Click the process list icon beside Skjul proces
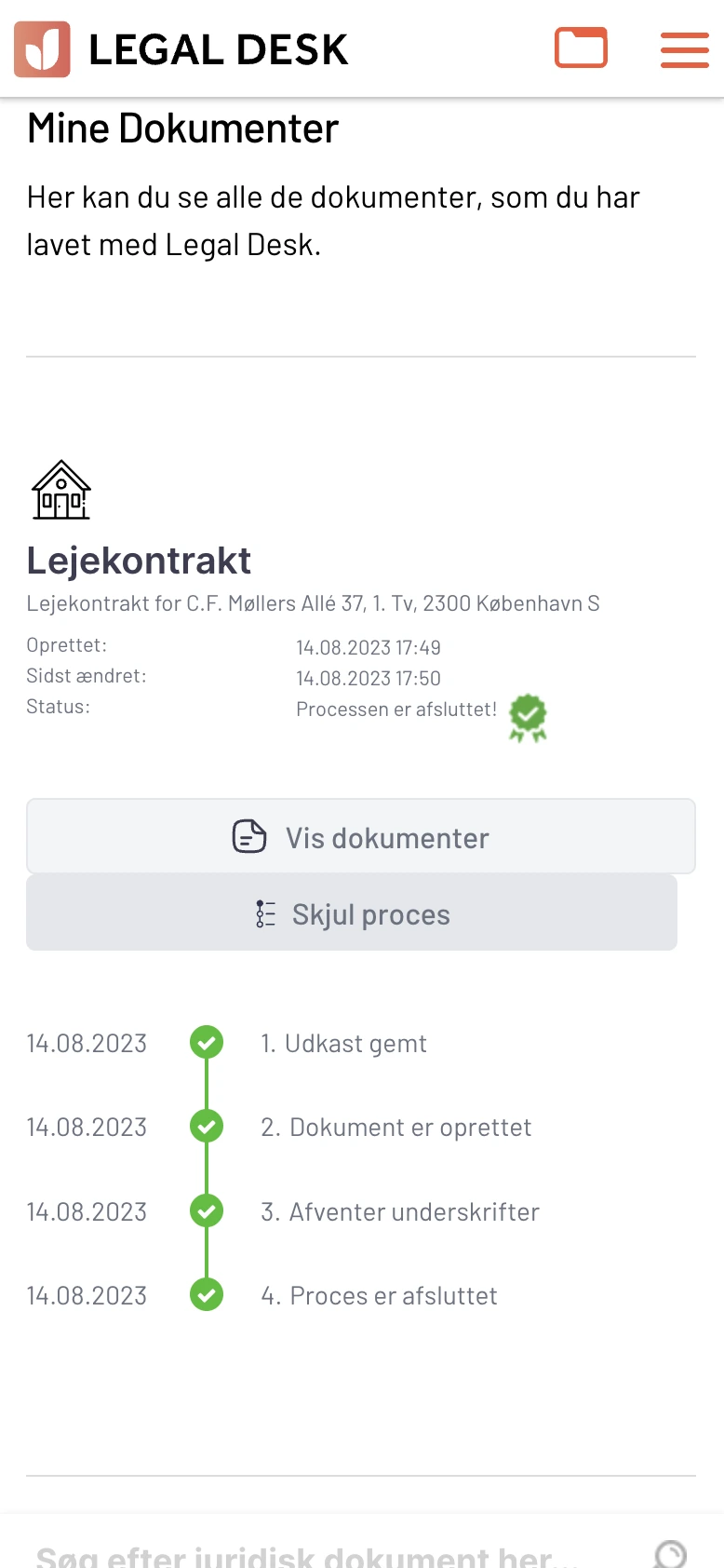 point(265,913)
